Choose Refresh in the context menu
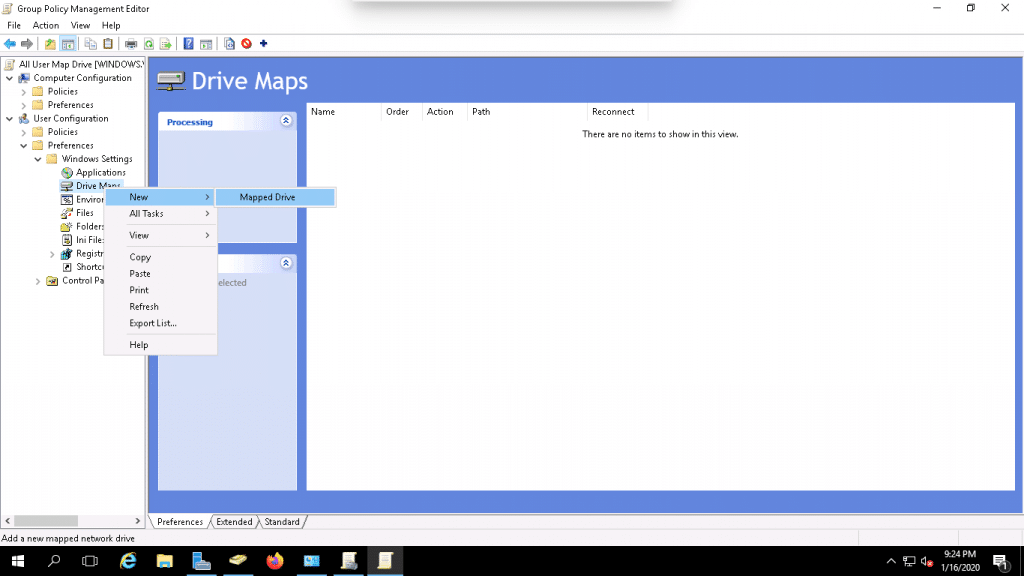 click(161, 306)
